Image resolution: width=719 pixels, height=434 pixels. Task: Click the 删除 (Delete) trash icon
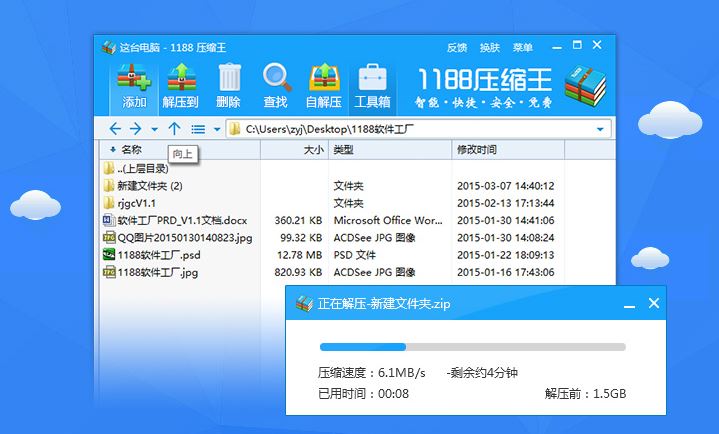coord(228,86)
